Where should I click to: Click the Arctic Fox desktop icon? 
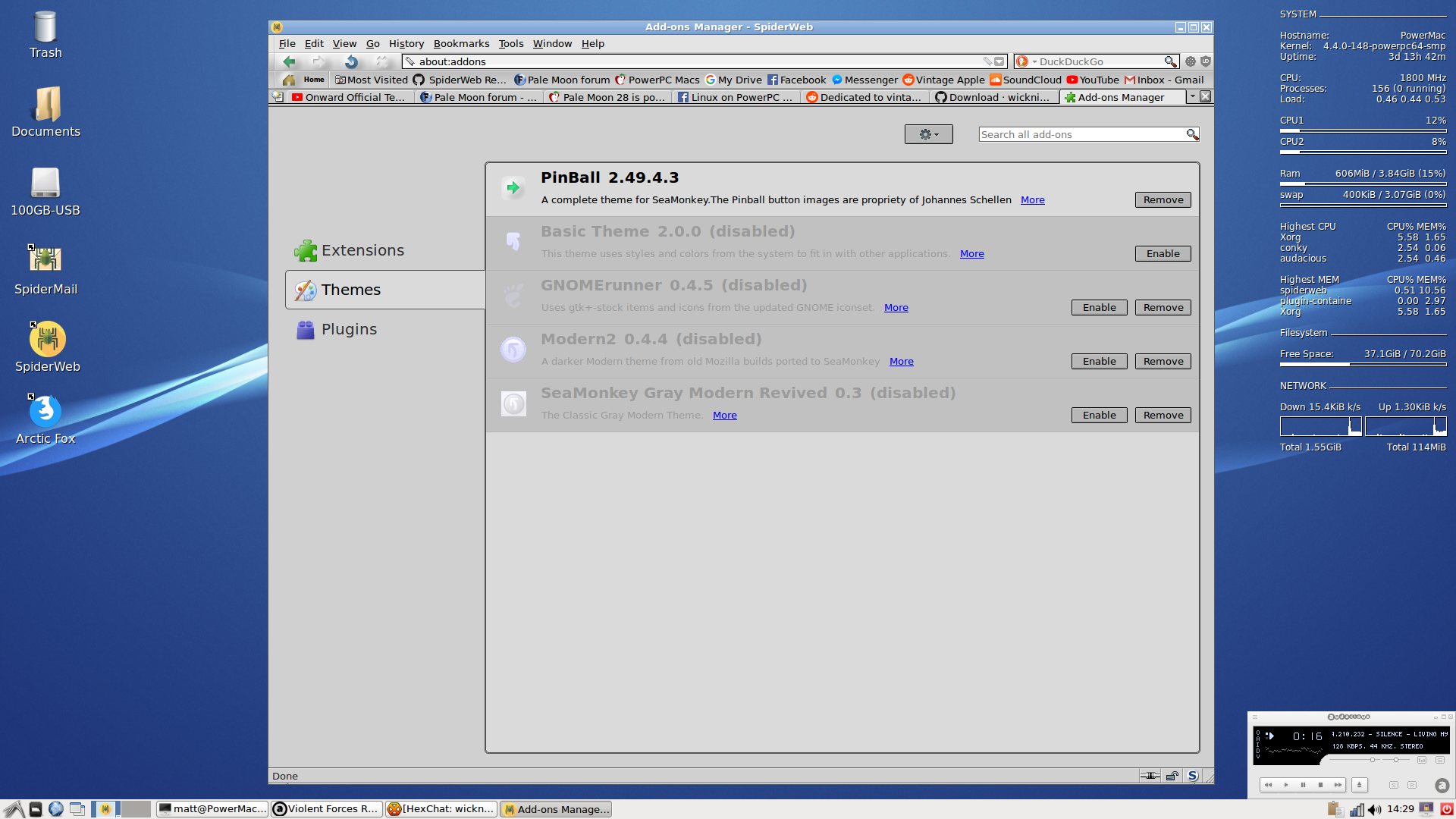point(45,410)
